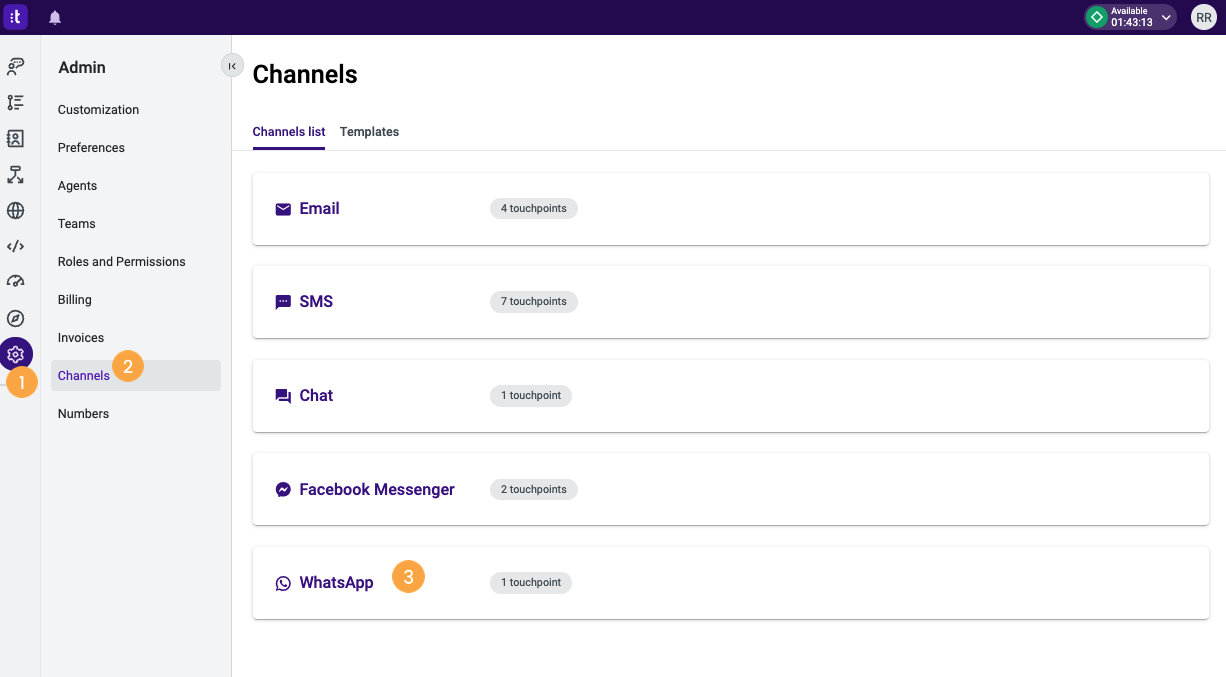This screenshot has width=1226, height=677.
Task: Switch to the Templates tab
Action: pyautogui.click(x=369, y=132)
